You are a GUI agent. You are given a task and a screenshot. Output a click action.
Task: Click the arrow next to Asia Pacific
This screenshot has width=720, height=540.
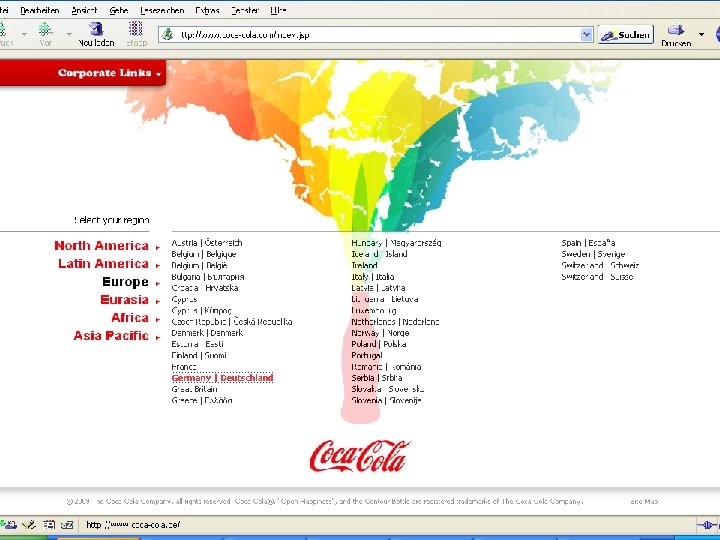tap(158, 338)
